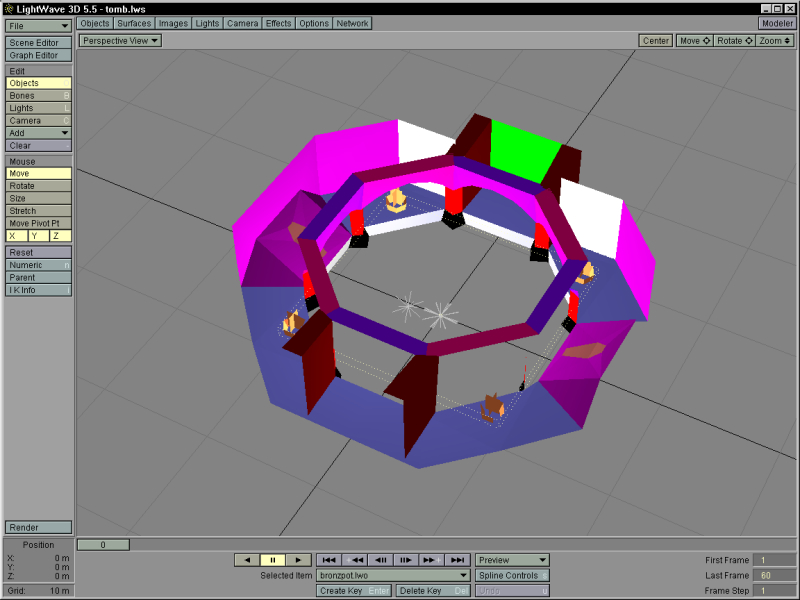This screenshot has height=600, width=800.
Task: Jump to the first frame icon
Action: pos(329,560)
